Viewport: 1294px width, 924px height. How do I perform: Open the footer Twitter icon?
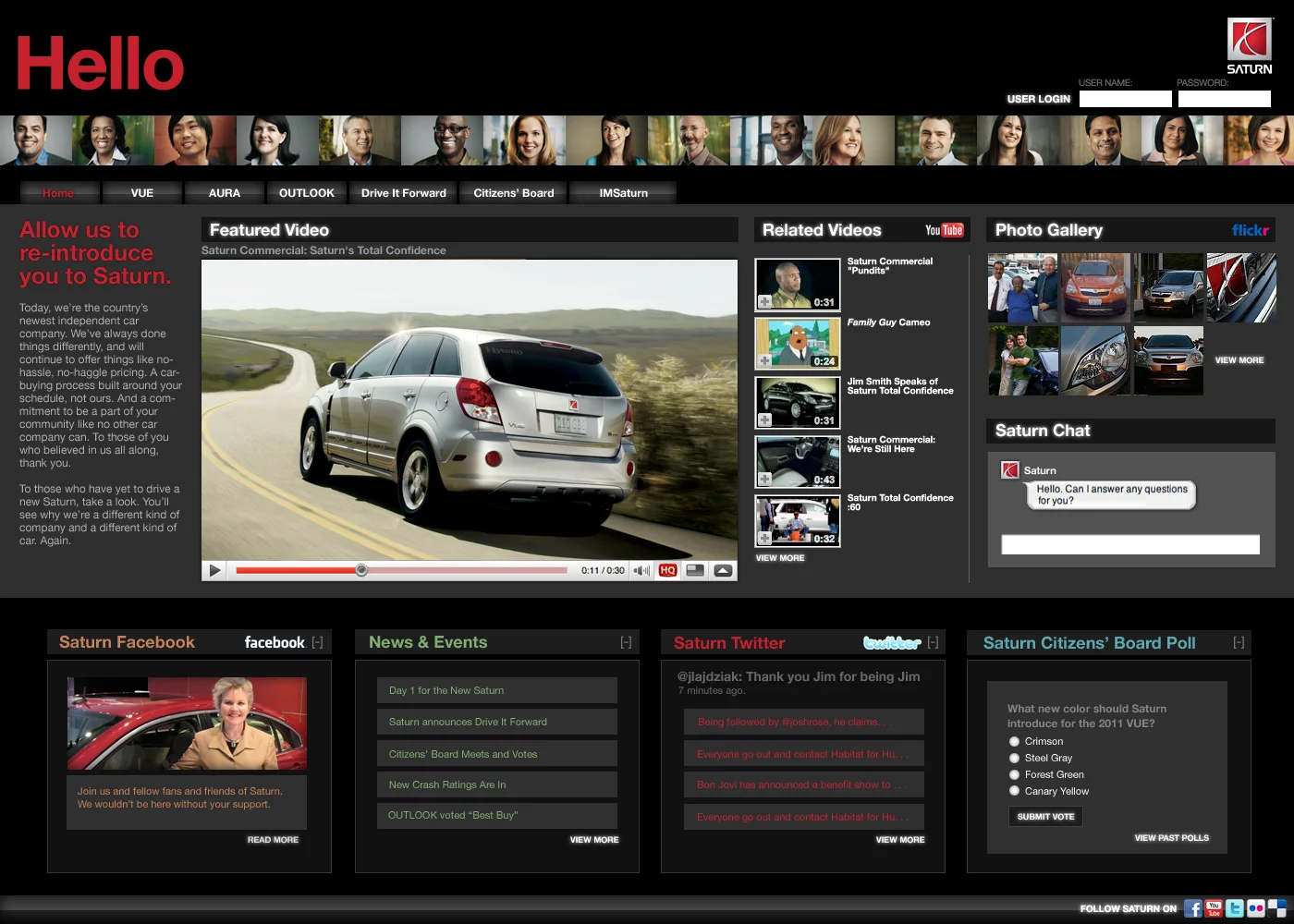point(1235,908)
